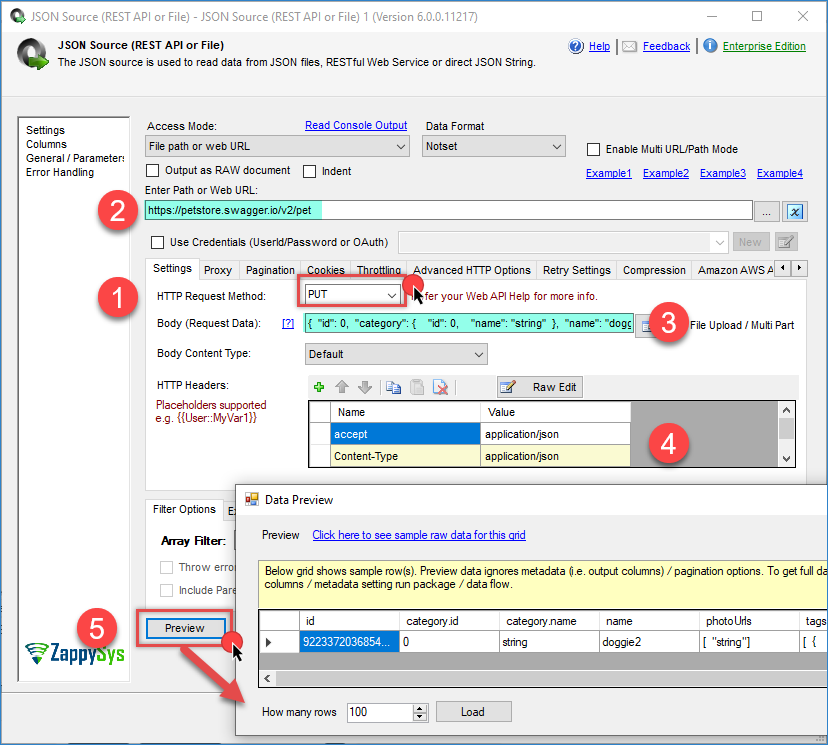Click the move header up arrow icon
The height and width of the screenshot is (745, 828).
click(x=342, y=388)
